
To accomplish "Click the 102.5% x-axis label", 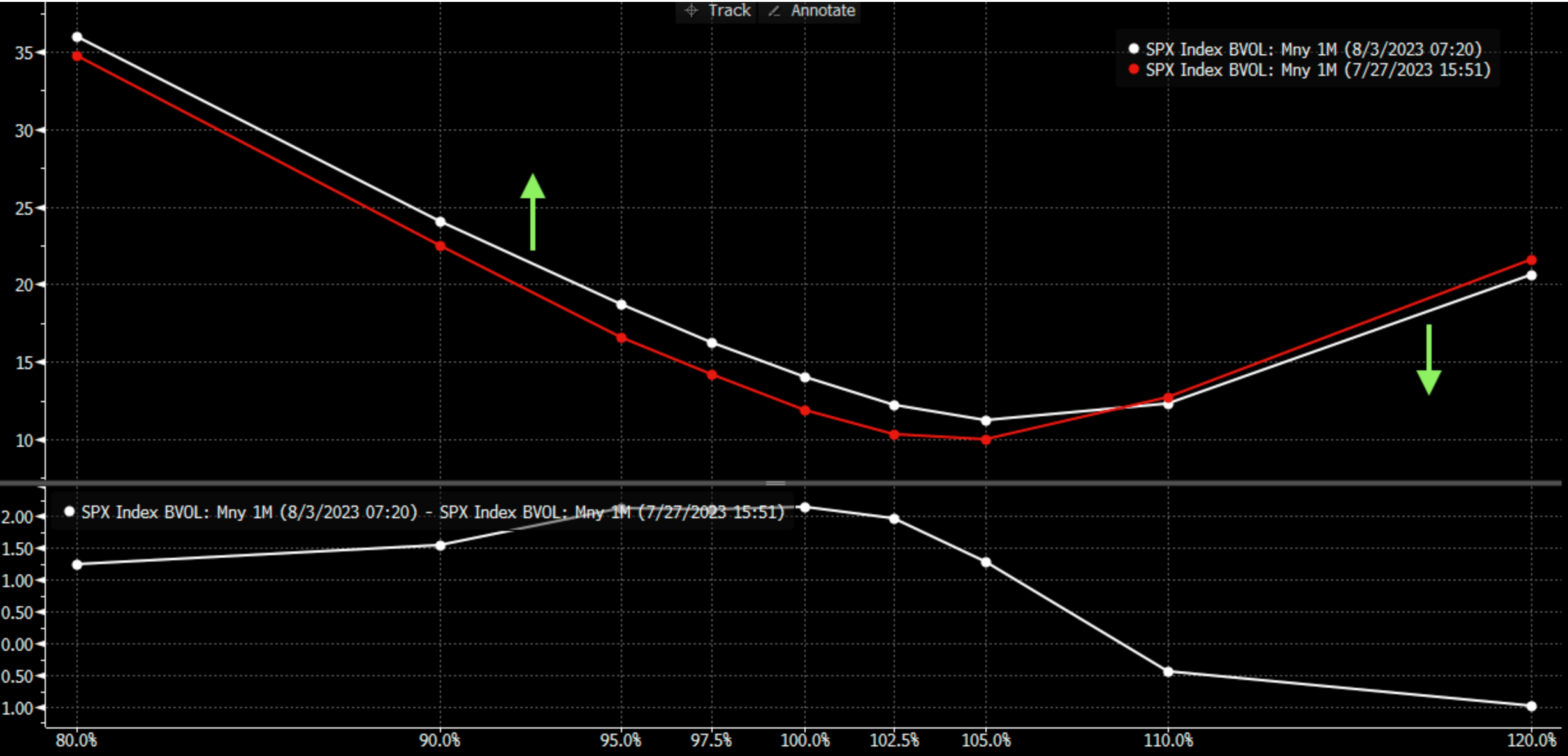I will [x=894, y=741].
